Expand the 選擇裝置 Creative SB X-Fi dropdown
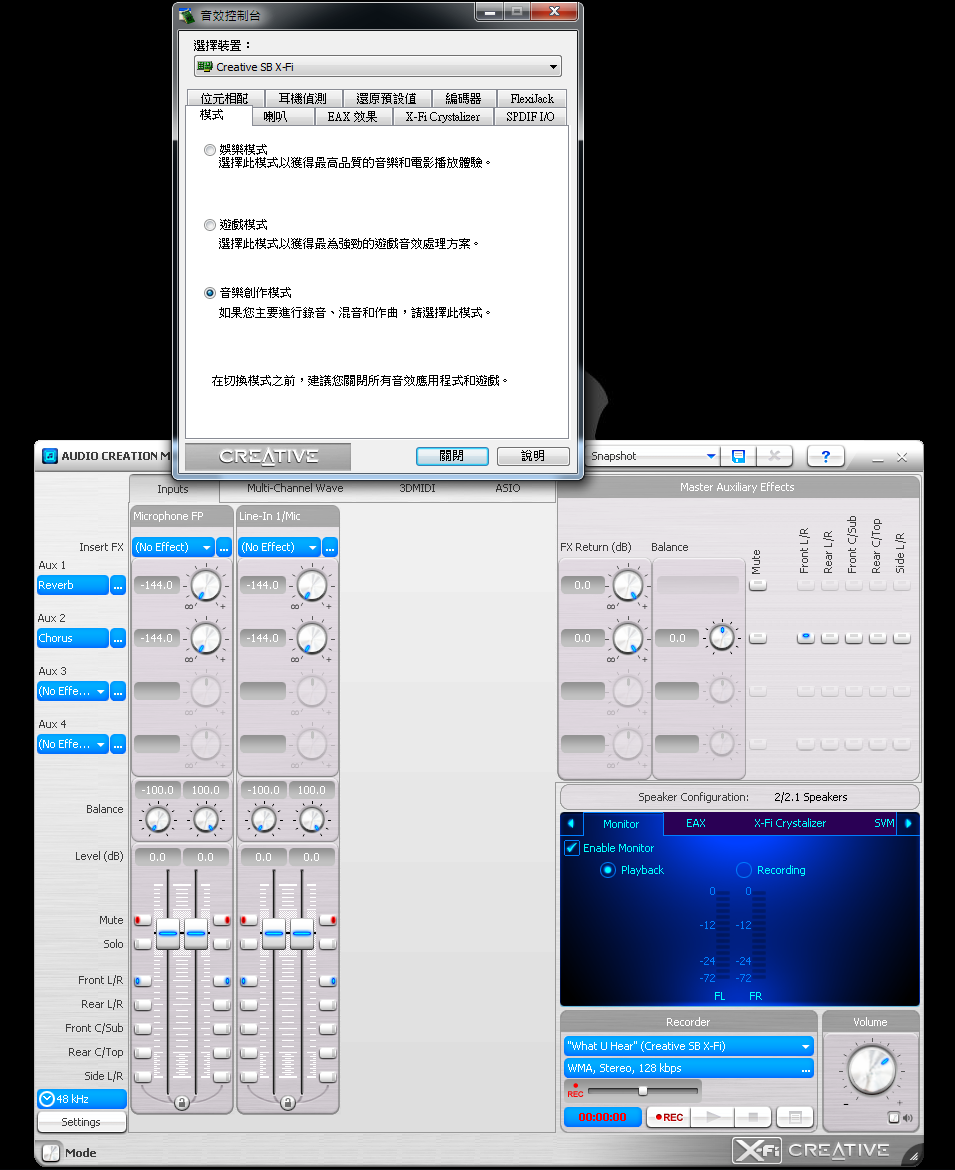Viewport: 955px width, 1170px height. pyautogui.click(x=378, y=66)
